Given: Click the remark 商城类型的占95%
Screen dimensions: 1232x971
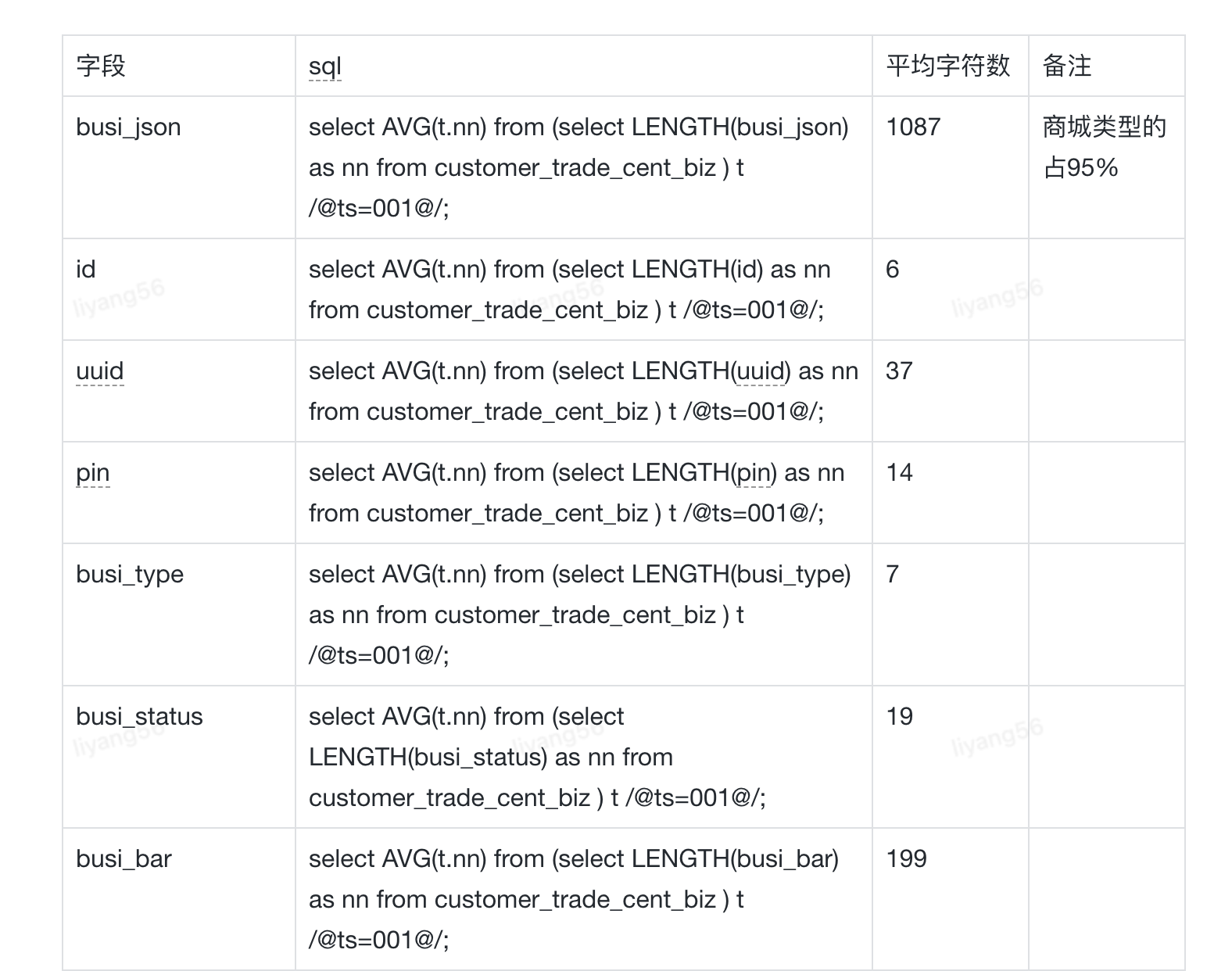Looking at the screenshot, I should 1105,147.
